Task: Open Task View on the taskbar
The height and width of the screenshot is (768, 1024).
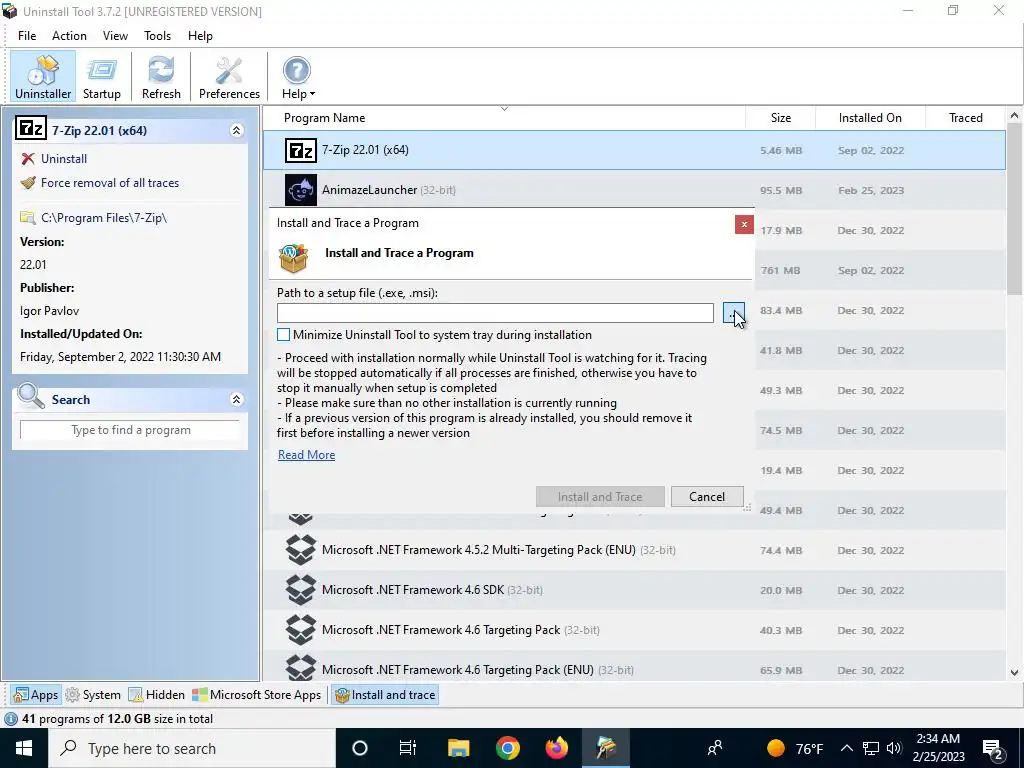Action: [408, 748]
